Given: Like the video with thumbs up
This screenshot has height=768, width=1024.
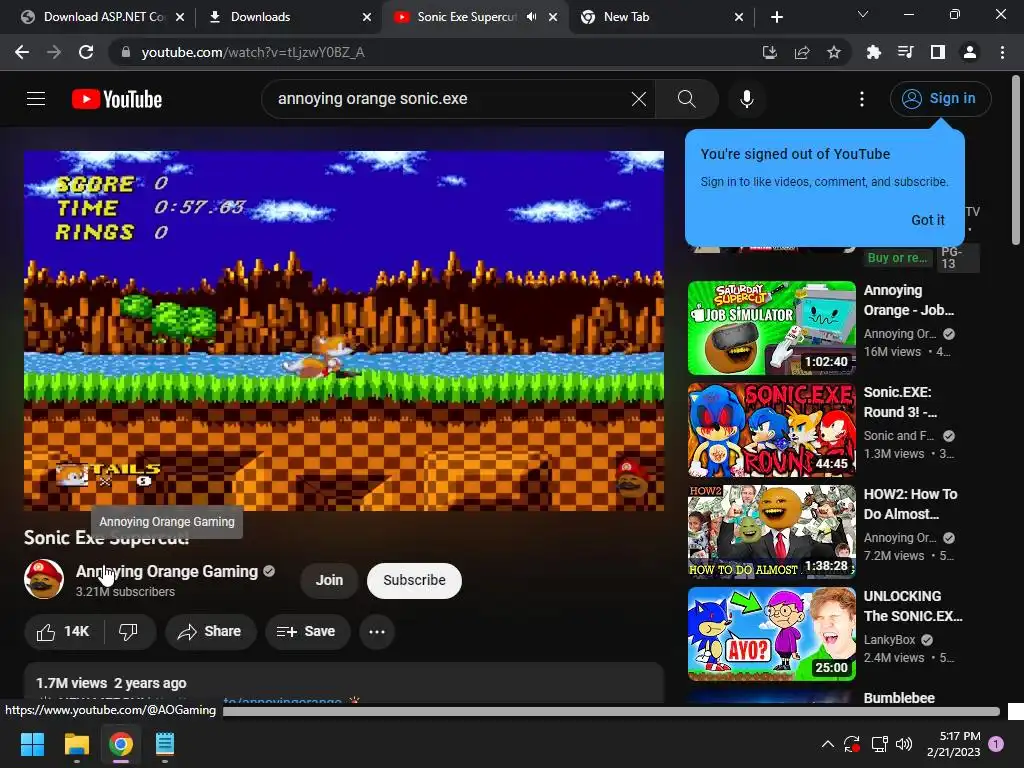Looking at the screenshot, I should click(x=63, y=632).
